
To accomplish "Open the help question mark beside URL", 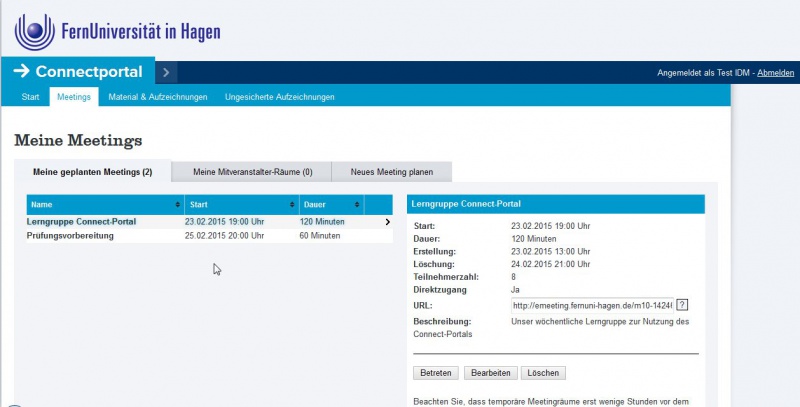I will click(x=683, y=305).
